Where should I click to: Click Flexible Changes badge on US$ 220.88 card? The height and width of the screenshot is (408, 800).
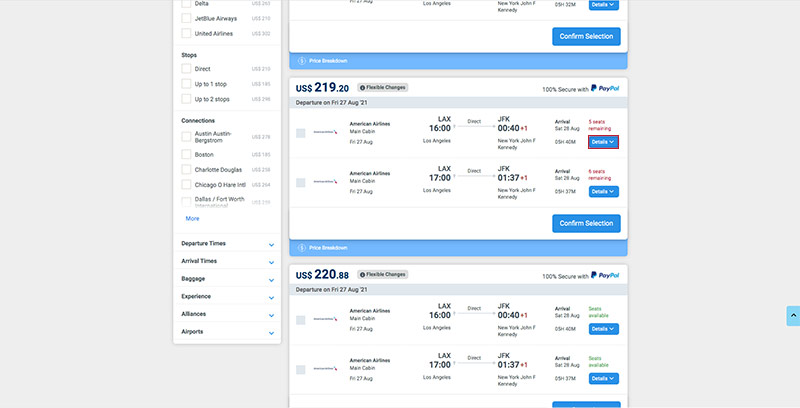[383, 274]
